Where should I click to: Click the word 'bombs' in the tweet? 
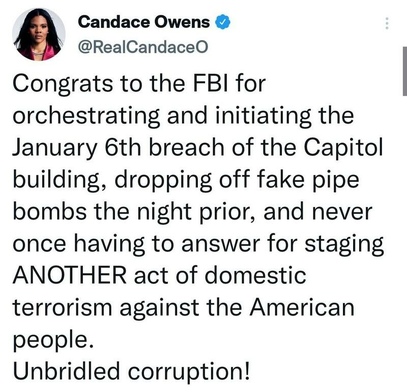(x=50, y=212)
